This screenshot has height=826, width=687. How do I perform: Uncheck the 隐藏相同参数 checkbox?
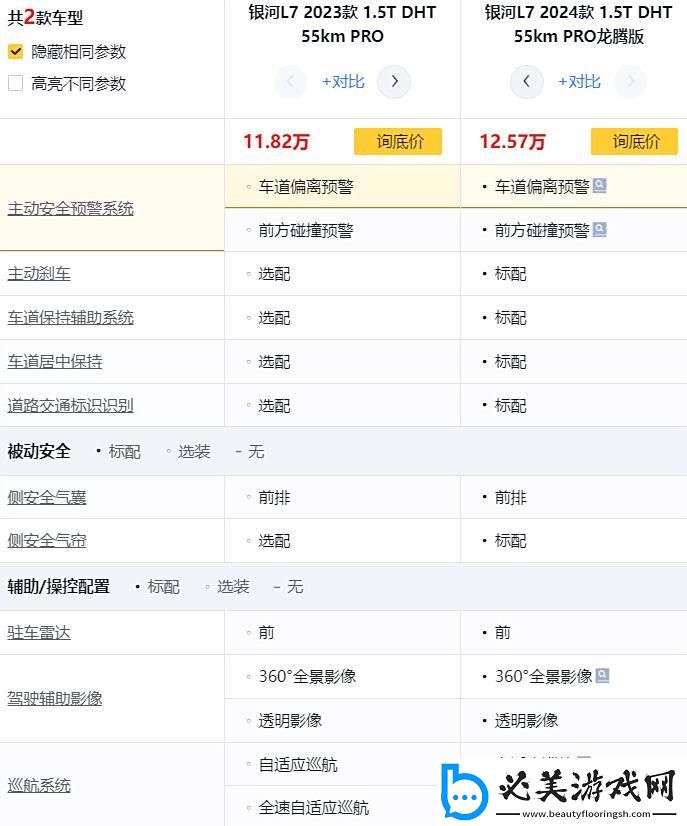point(15,52)
